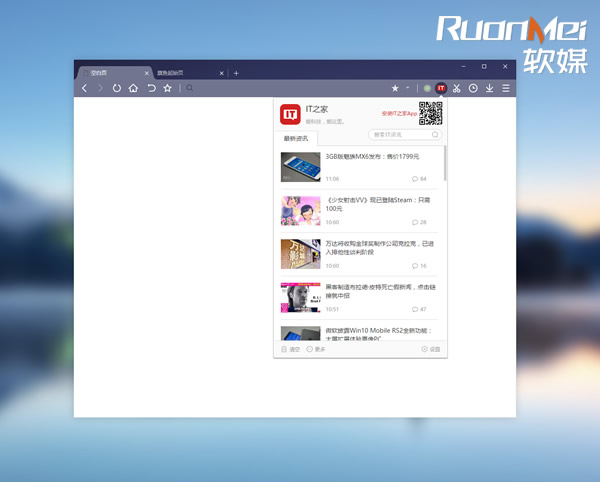Switch to the second browser tab
Image resolution: width=600 pixels, height=482 pixels.
185,73
